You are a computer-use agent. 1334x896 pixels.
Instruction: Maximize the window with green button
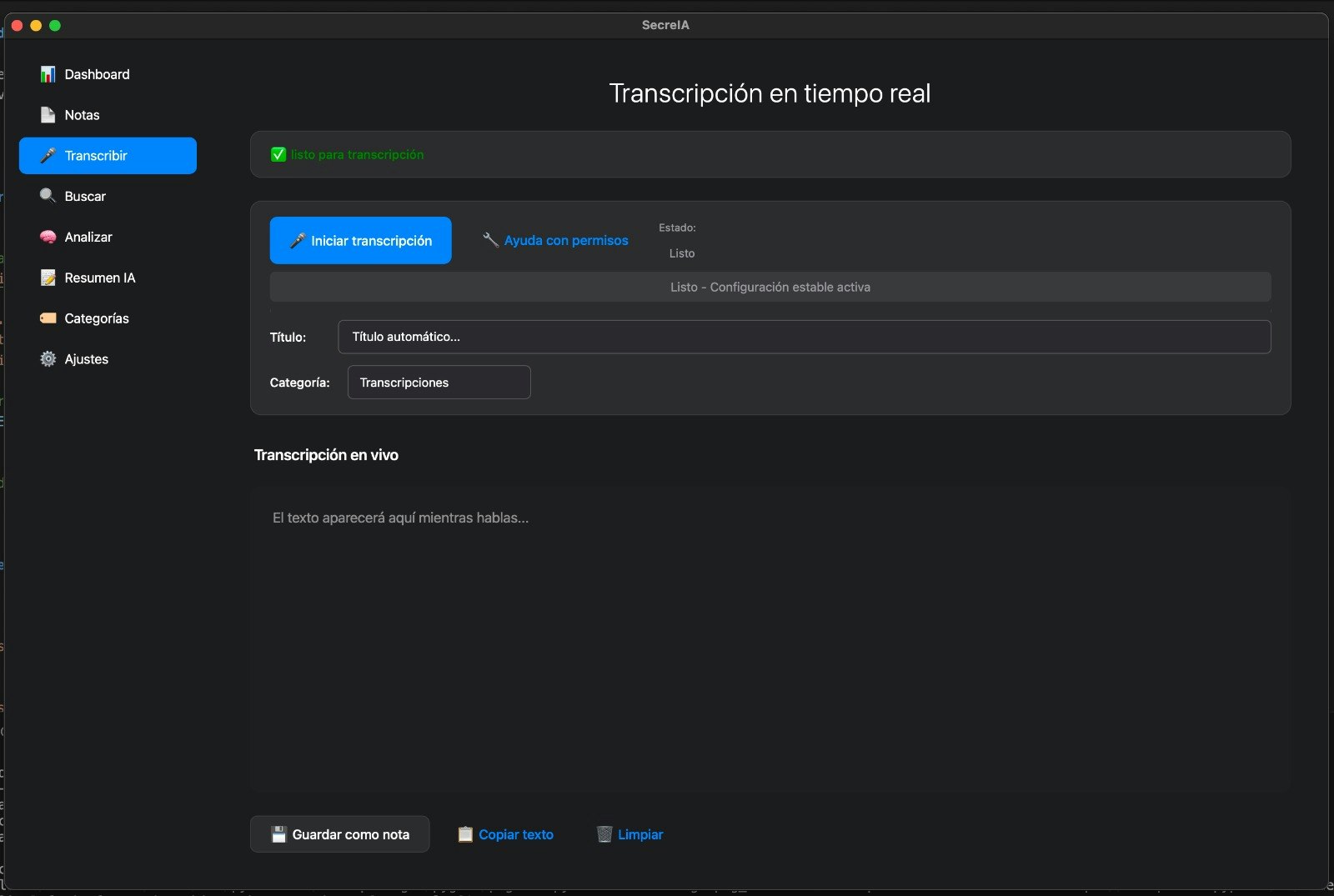tap(55, 26)
